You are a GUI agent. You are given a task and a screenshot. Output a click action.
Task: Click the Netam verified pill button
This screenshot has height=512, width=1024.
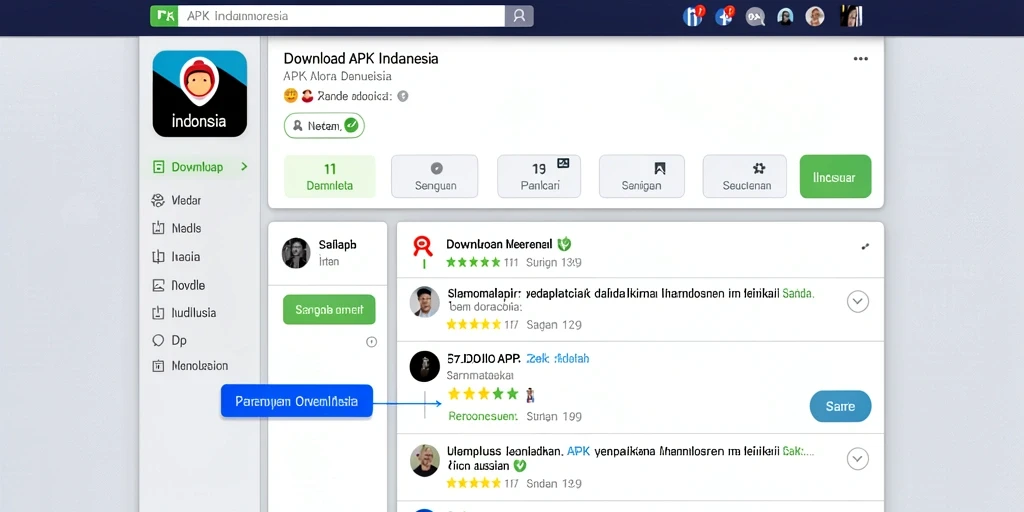pyautogui.click(x=324, y=125)
